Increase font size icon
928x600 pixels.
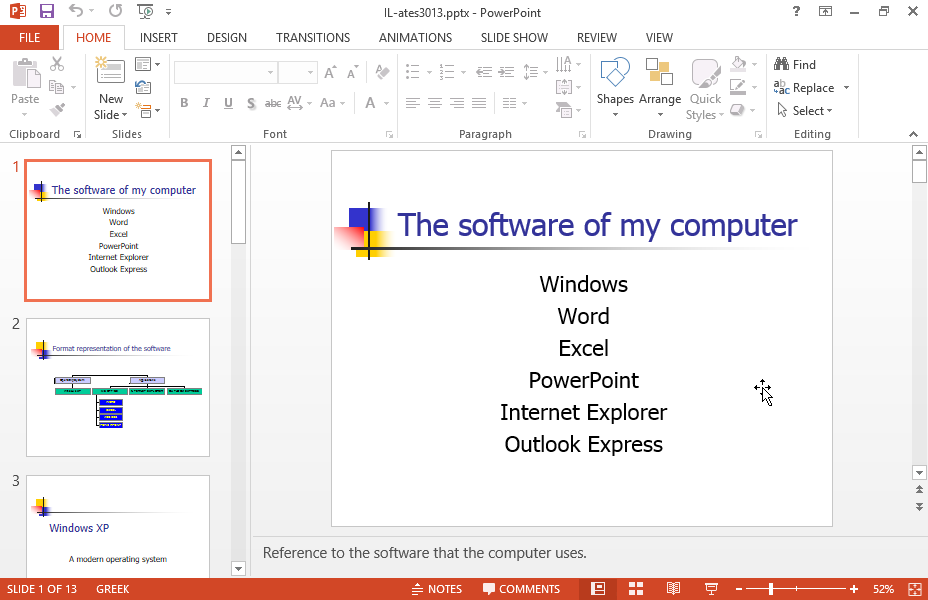point(330,72)
